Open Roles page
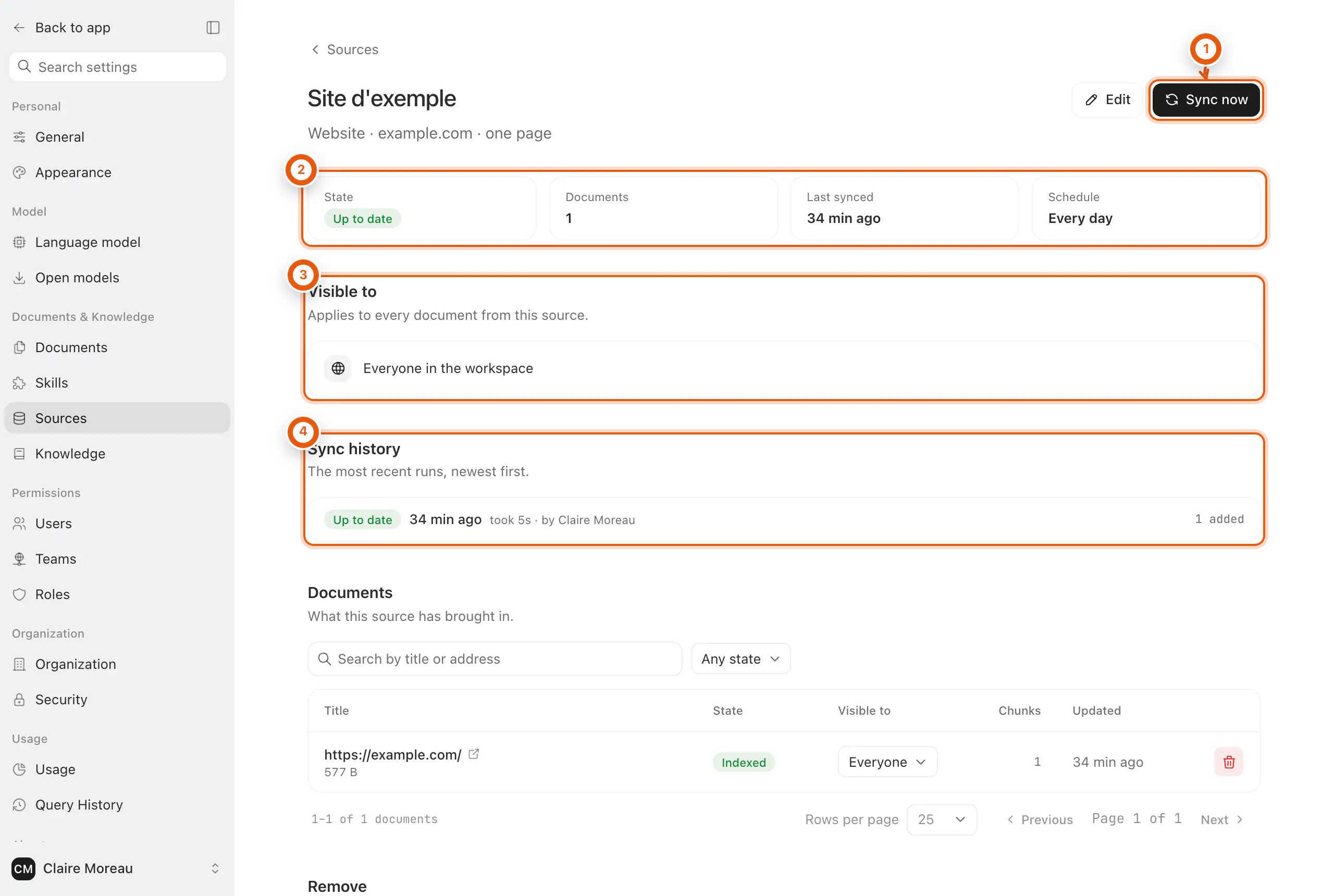The height and width of the screenshot is (896, 1334). (117, 594)
